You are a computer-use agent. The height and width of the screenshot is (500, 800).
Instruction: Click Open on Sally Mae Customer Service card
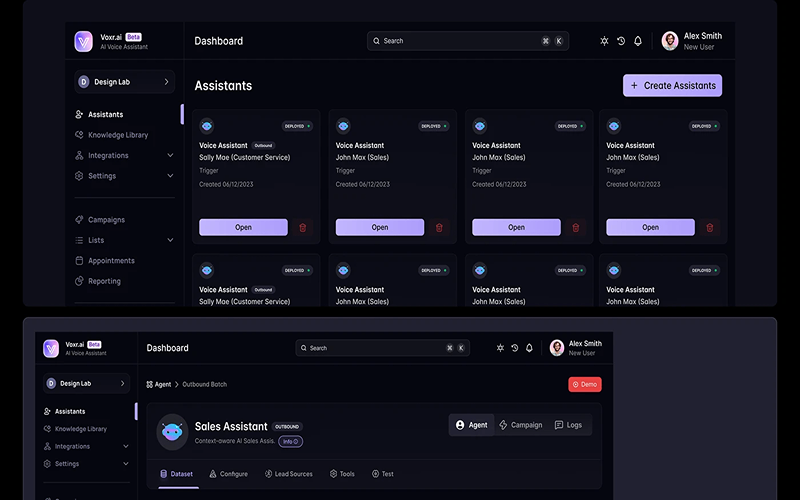(x=243, y=227)
